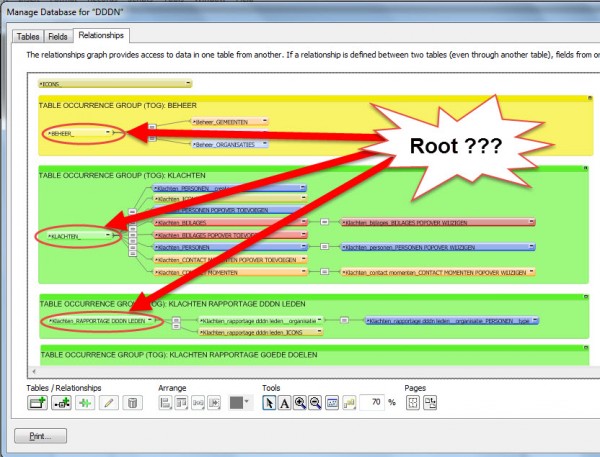
Task: Select the text note tool
Action: coord(284,402)
